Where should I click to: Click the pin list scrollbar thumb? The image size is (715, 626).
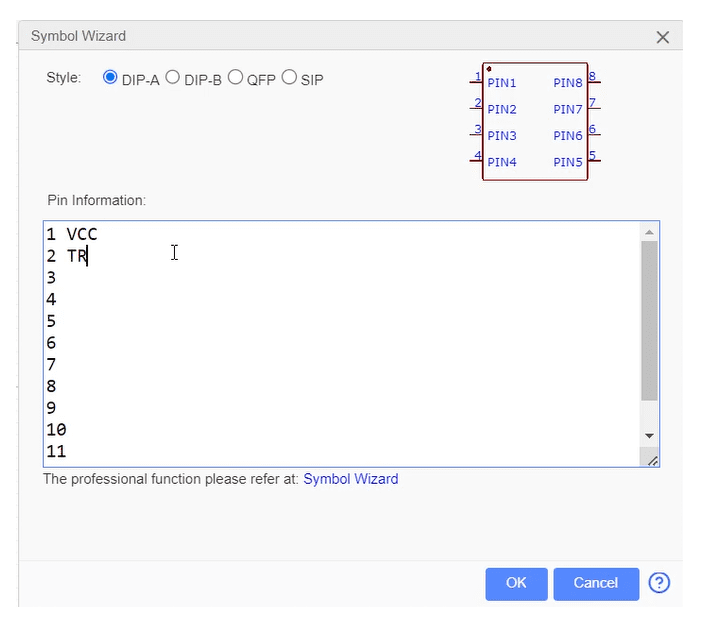pos(649,320)
